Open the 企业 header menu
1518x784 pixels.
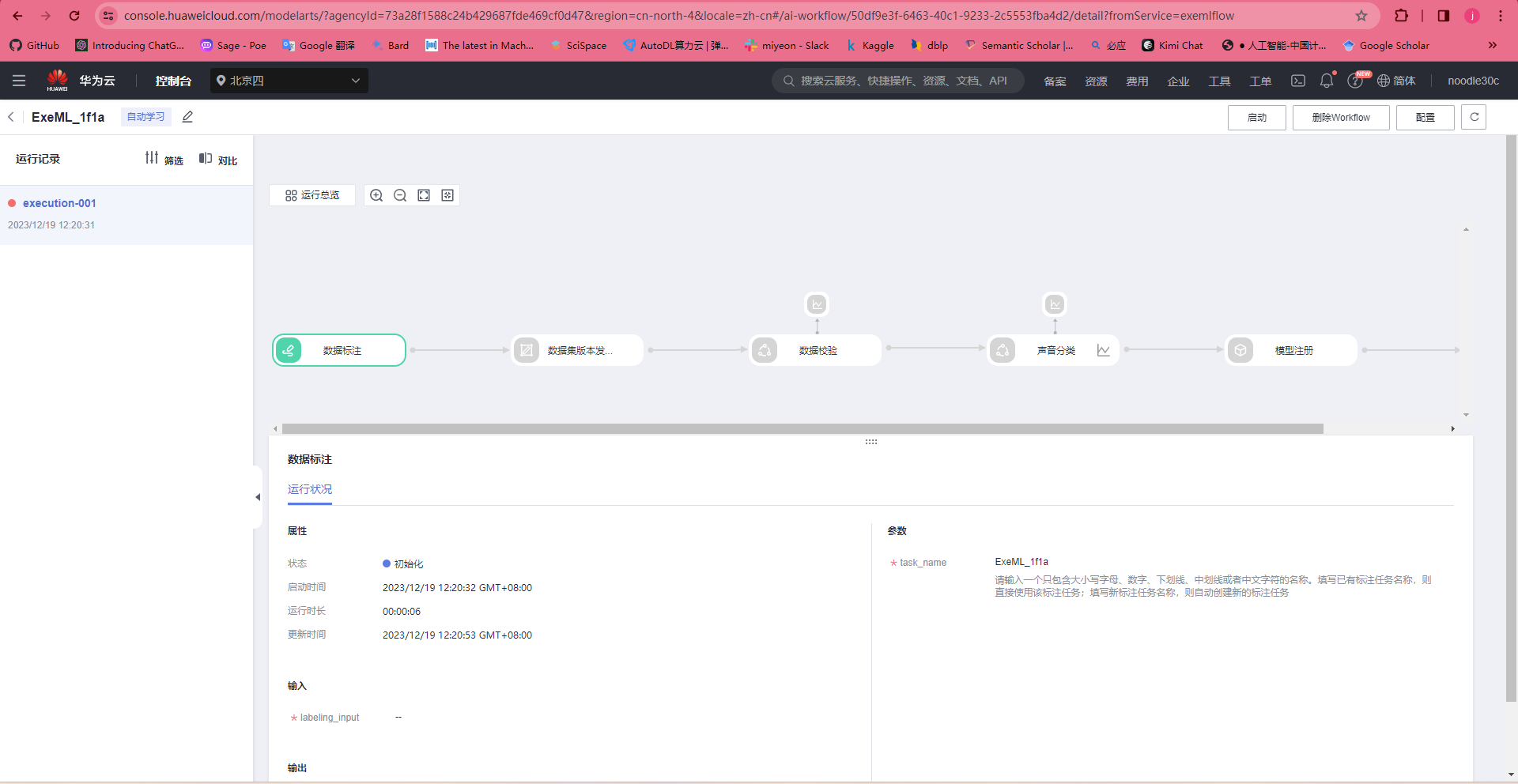1178,81
